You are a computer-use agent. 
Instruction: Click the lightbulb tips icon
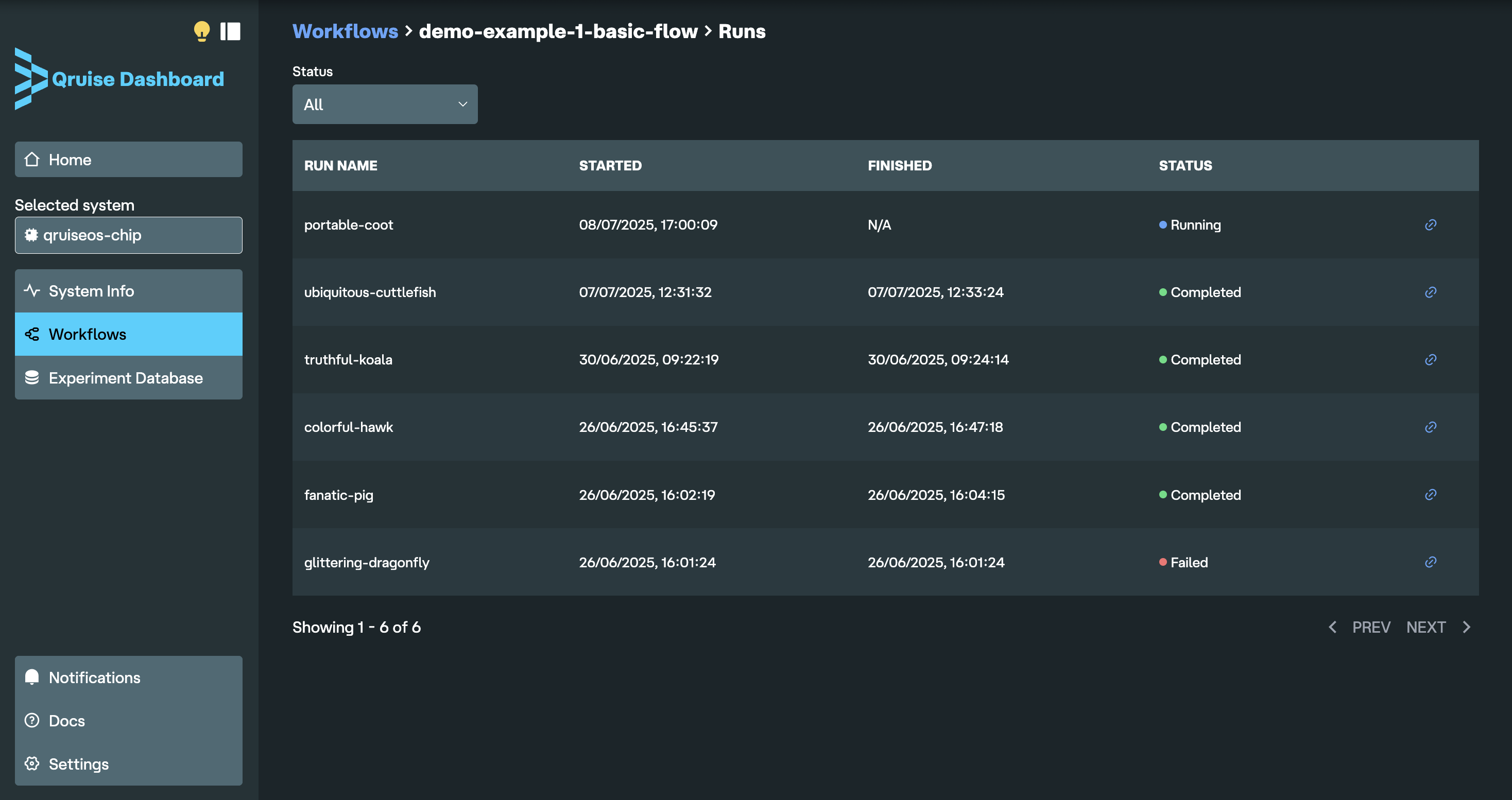pyautogui.click(x=201, y=31)
